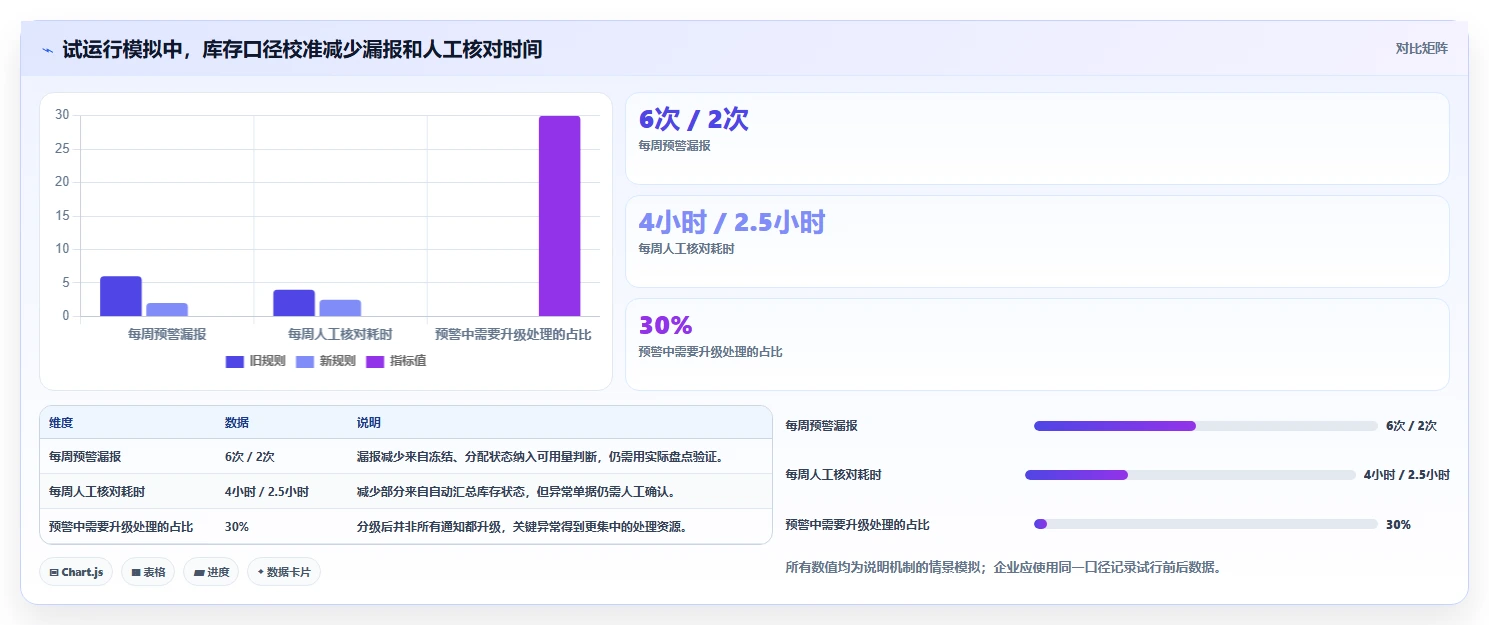Click the 预警中需要升级处理的占比 chart axis label
This screenshot has height=625, width=1489.
click(513, 334)
